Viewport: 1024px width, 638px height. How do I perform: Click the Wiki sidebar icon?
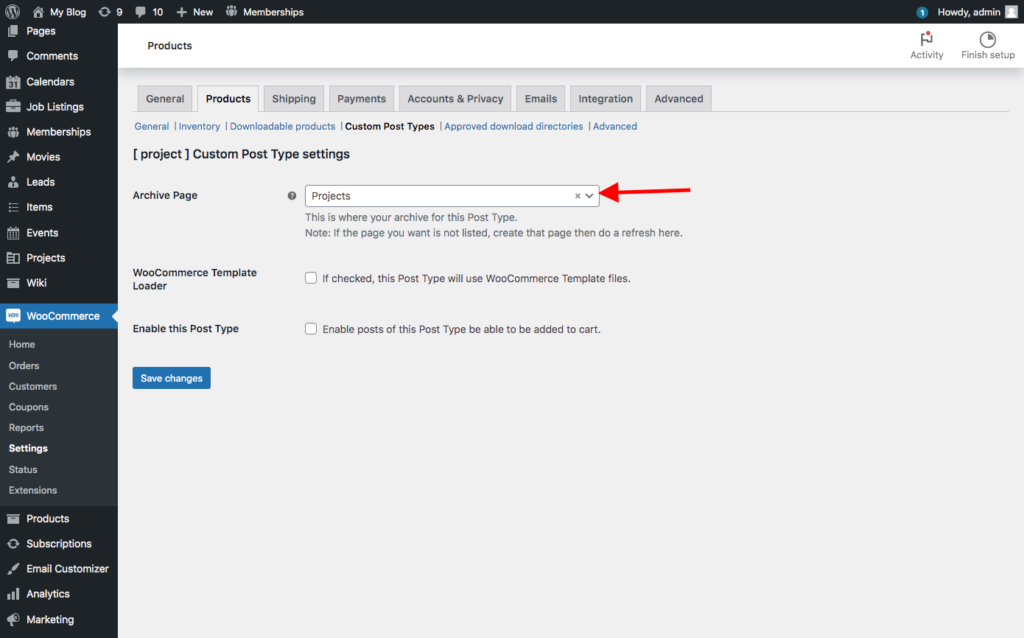tap(13, 283)
